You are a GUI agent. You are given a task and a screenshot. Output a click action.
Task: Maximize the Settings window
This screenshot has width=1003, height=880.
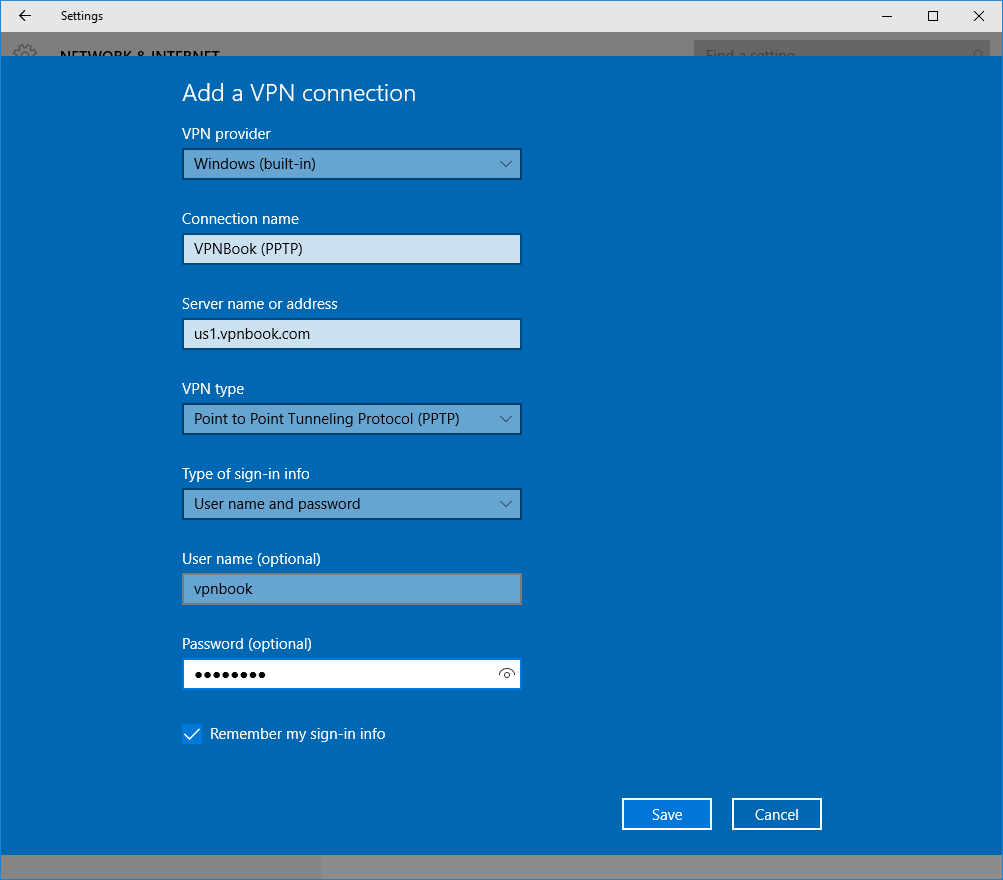(932, 16)
